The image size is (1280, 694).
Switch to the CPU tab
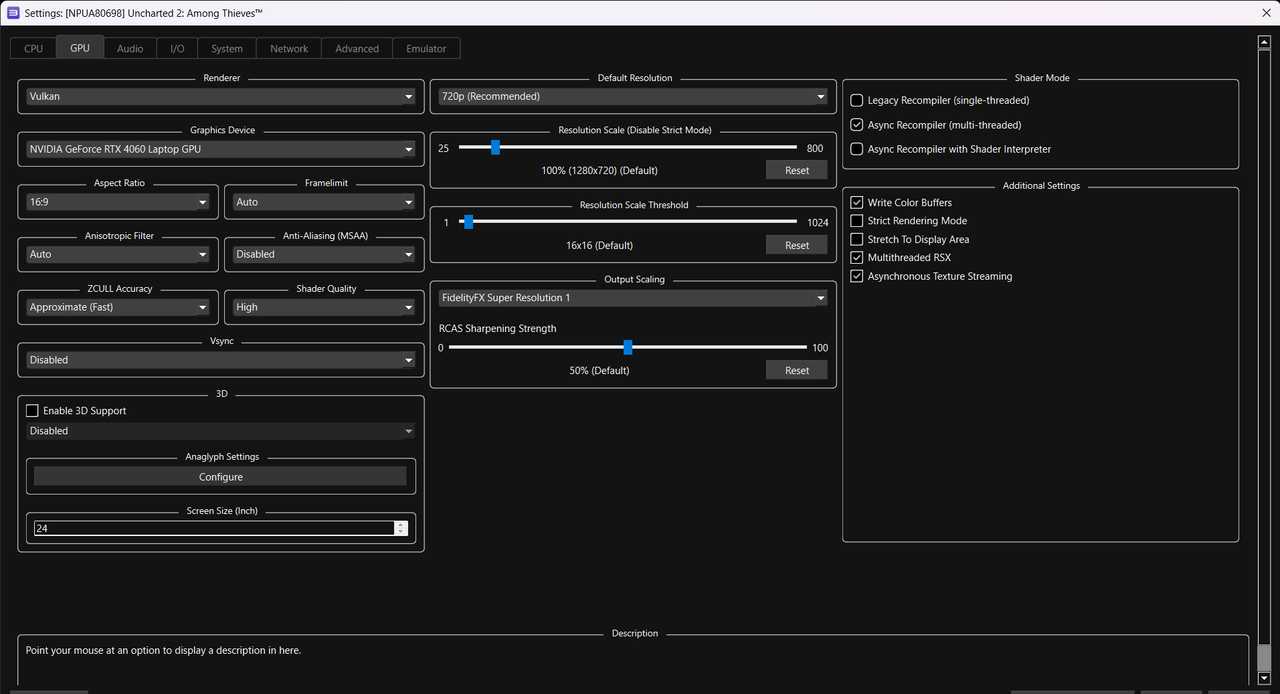click(x=34, y=48)
